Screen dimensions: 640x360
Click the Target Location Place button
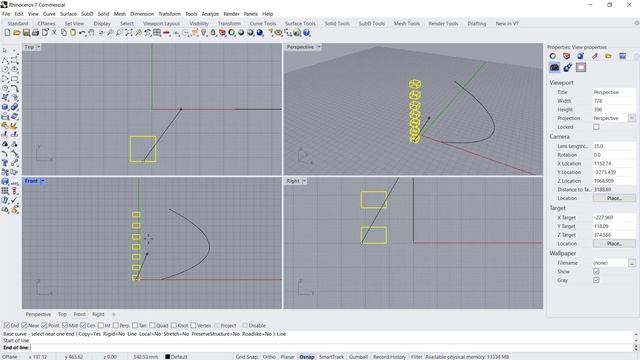614,244
